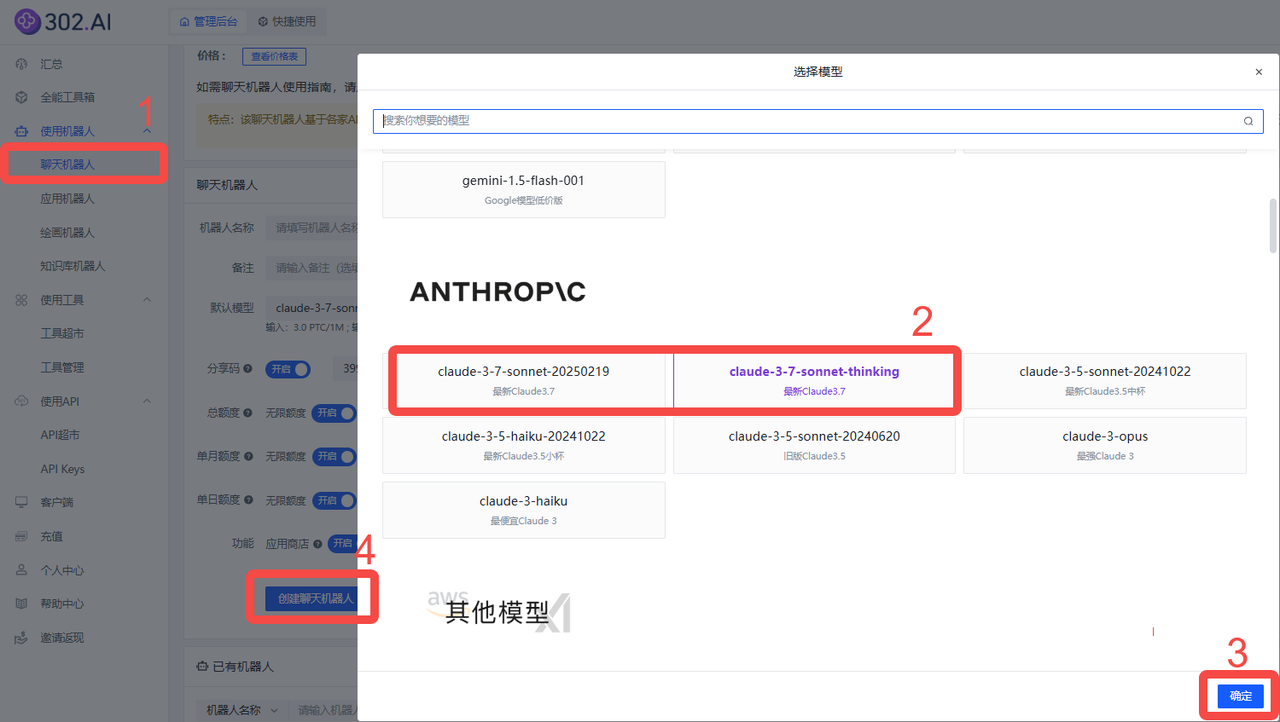Click the help icon beside 分享码
Image resolution: width=1280 pixels, height=722 pixels.
[x=248, y=369]
